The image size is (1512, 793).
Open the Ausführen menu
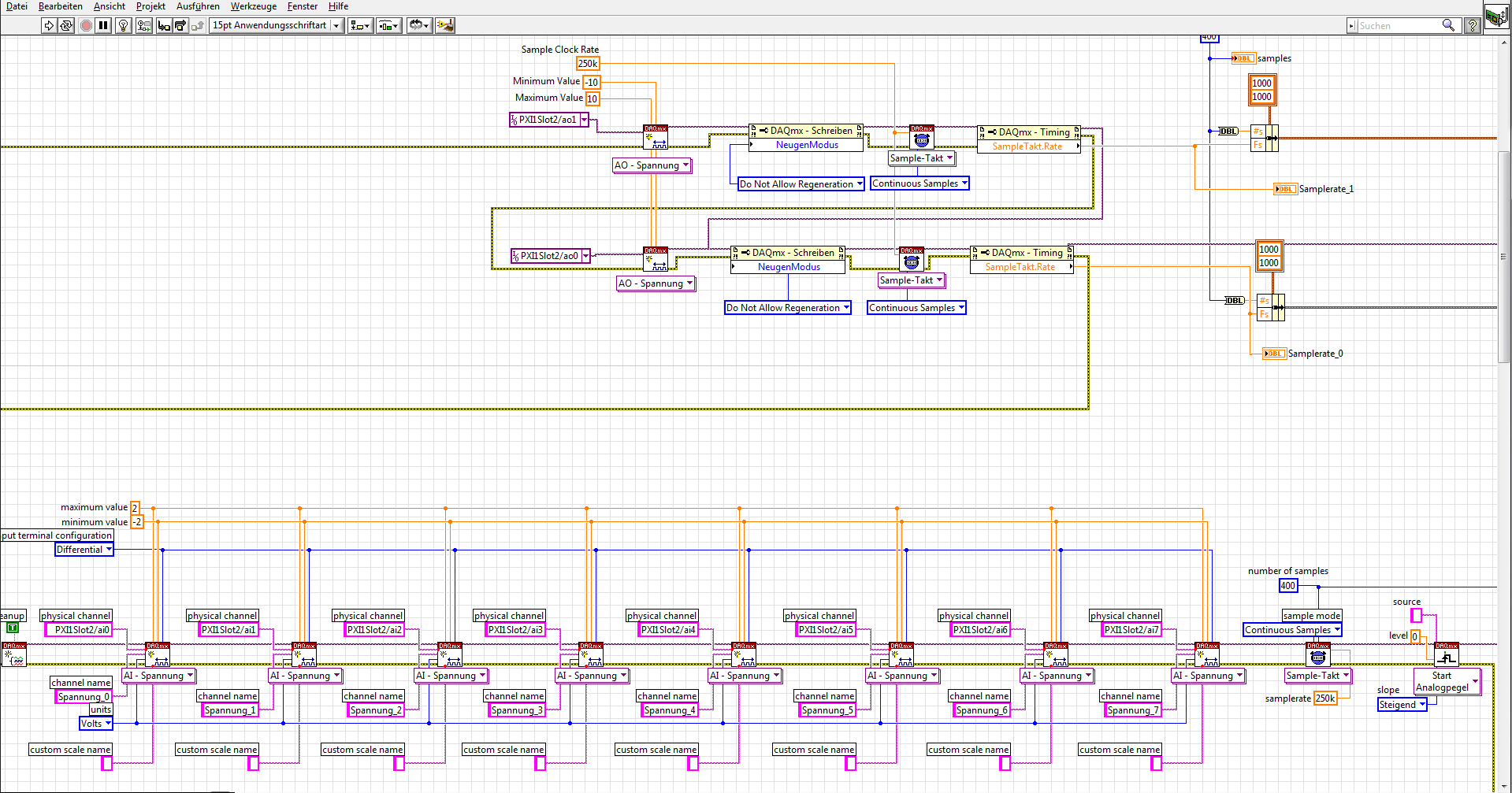tap(198, 6)
